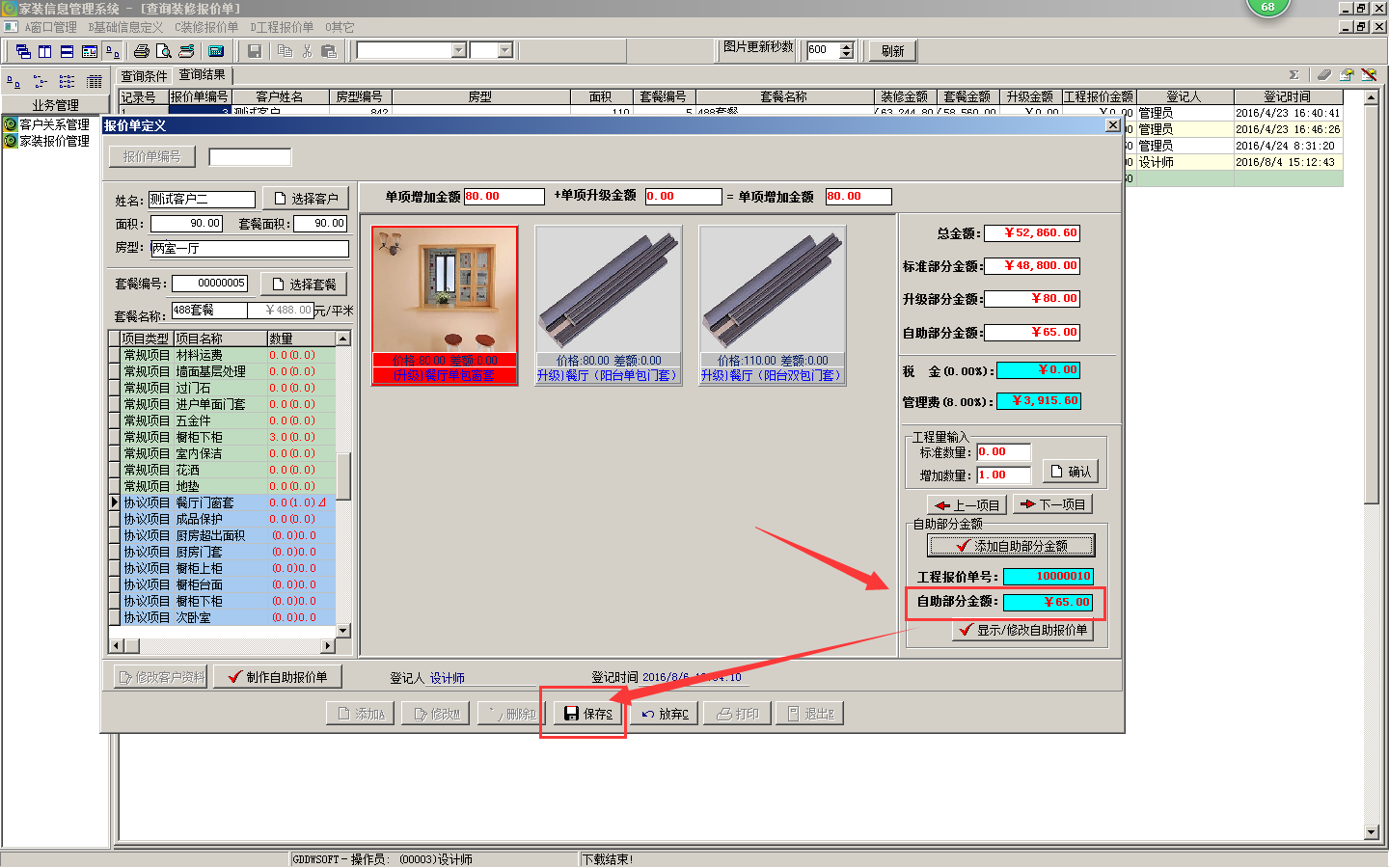
Task: Click the 保存 floppy disk button
Action: click(588, 714)
